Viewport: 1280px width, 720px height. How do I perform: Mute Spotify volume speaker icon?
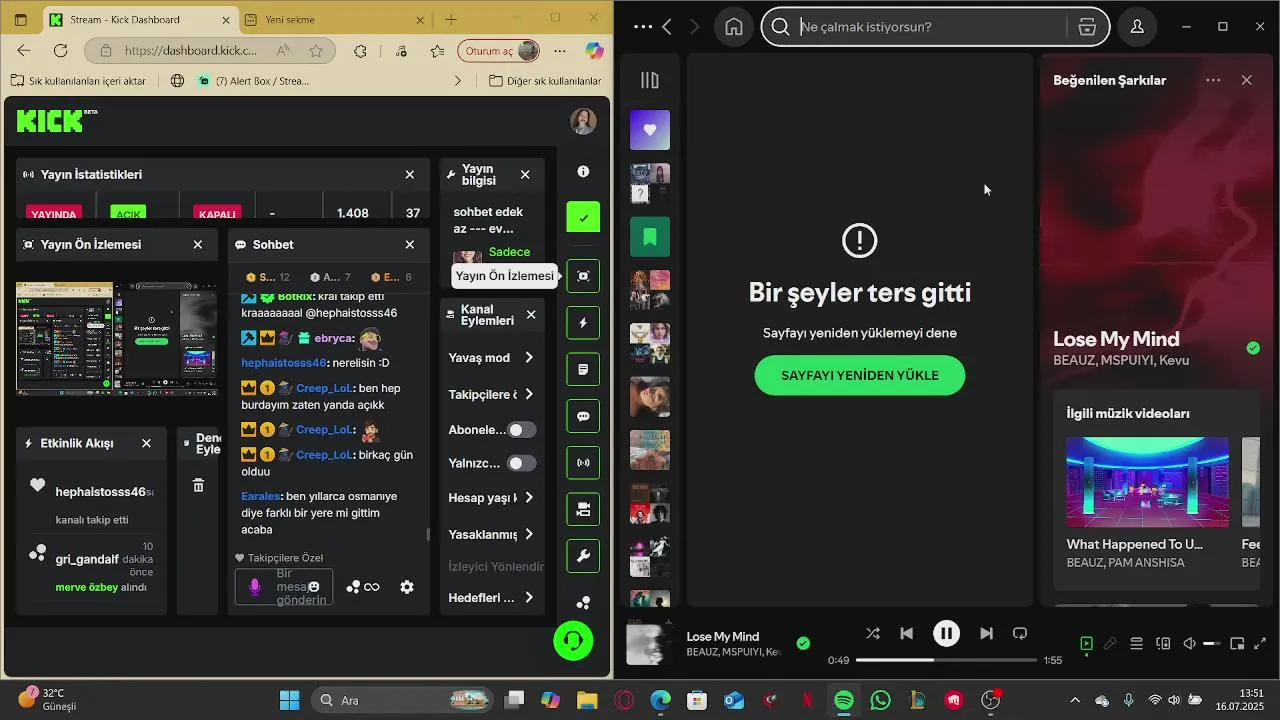pyautogui.click(x=1190, y=644)
